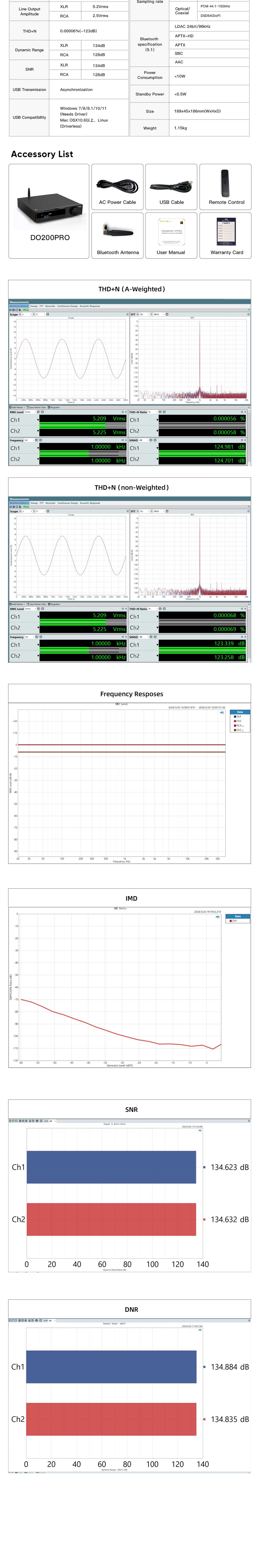Click Save Meter Data in A-Weighted panel
259x1568 pixels.
pos(36,407)
